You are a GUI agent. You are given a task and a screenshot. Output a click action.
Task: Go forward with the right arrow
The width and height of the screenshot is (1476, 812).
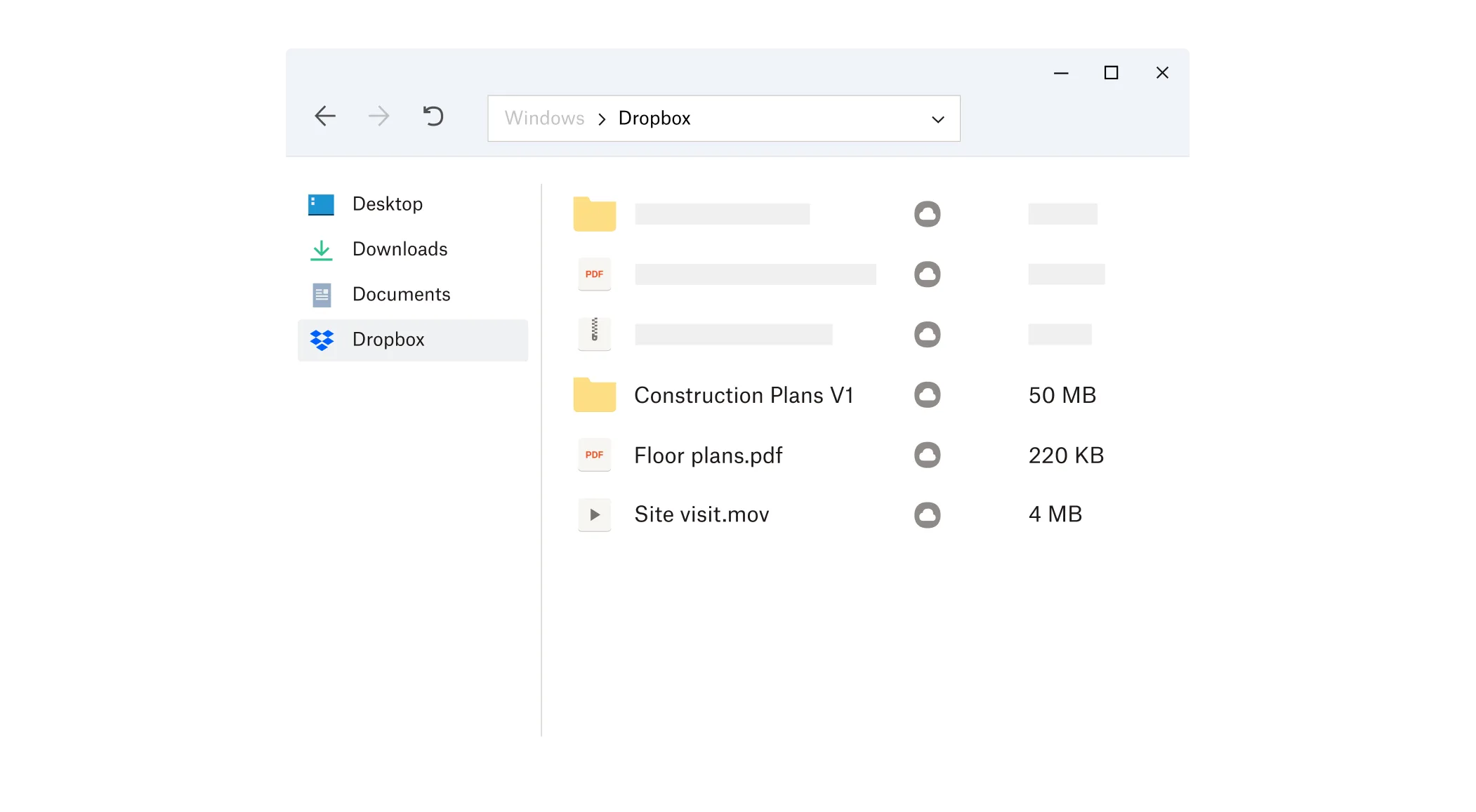click(379, 116)
